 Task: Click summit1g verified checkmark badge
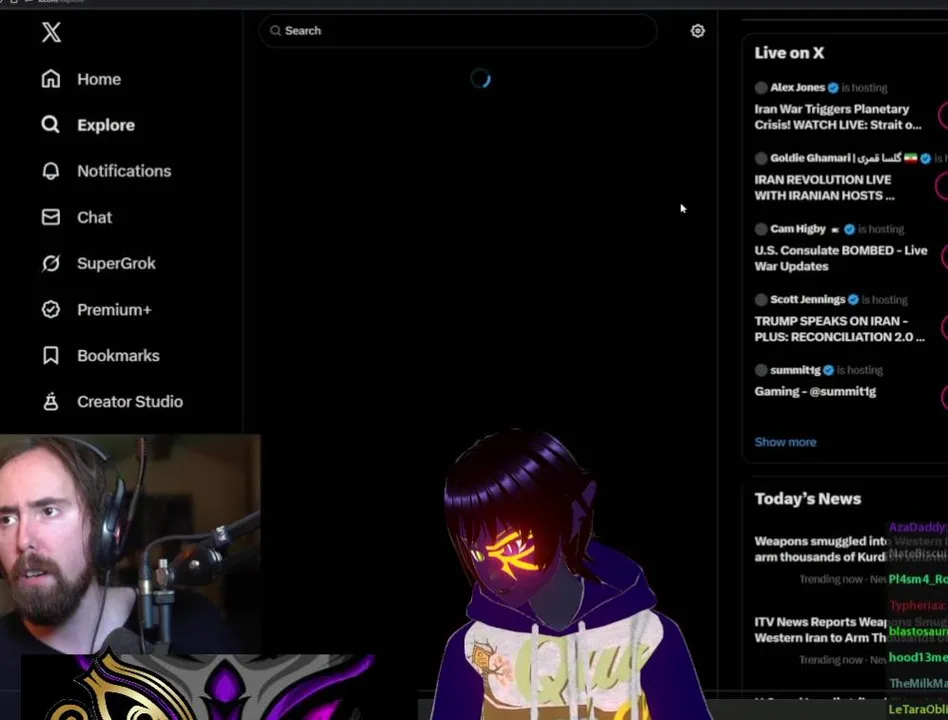(x=828, y=370)
